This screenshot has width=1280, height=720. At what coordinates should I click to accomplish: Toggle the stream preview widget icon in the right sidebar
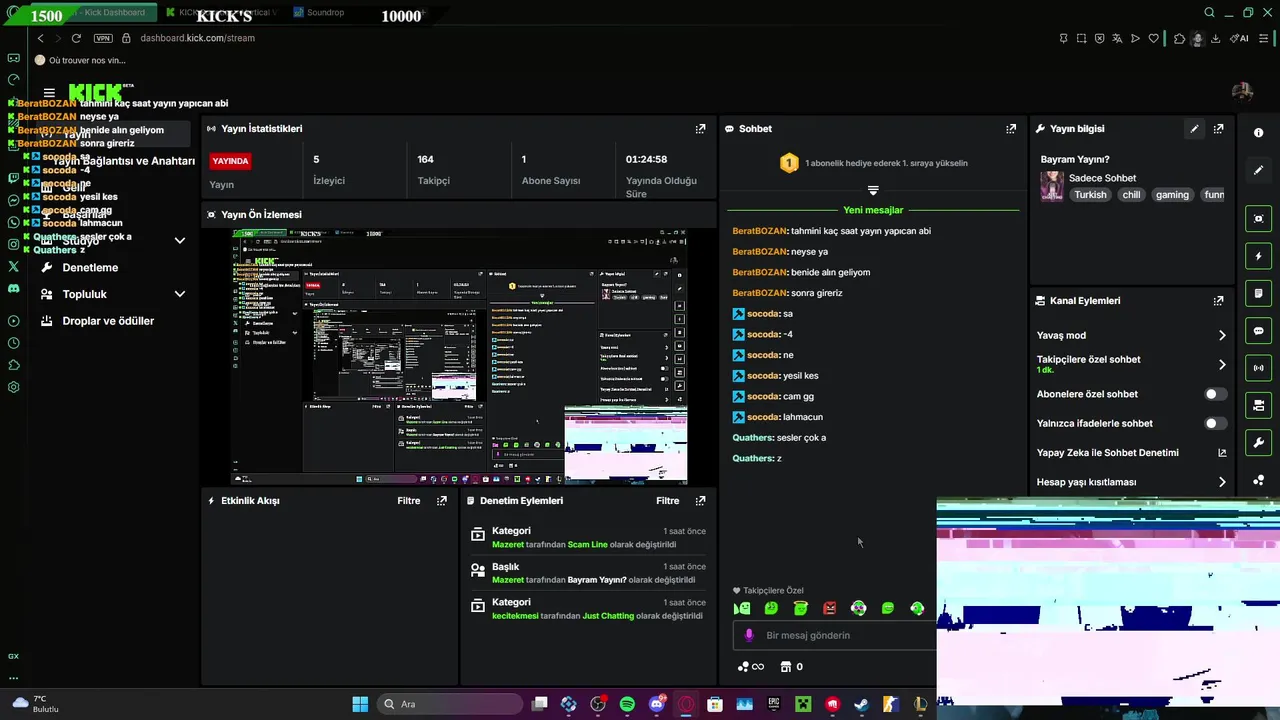click(1258, 219)
